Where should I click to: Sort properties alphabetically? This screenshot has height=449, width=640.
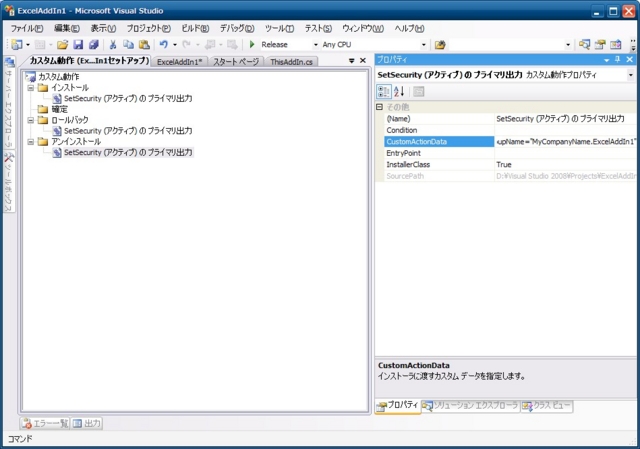(x=399, y=91)
